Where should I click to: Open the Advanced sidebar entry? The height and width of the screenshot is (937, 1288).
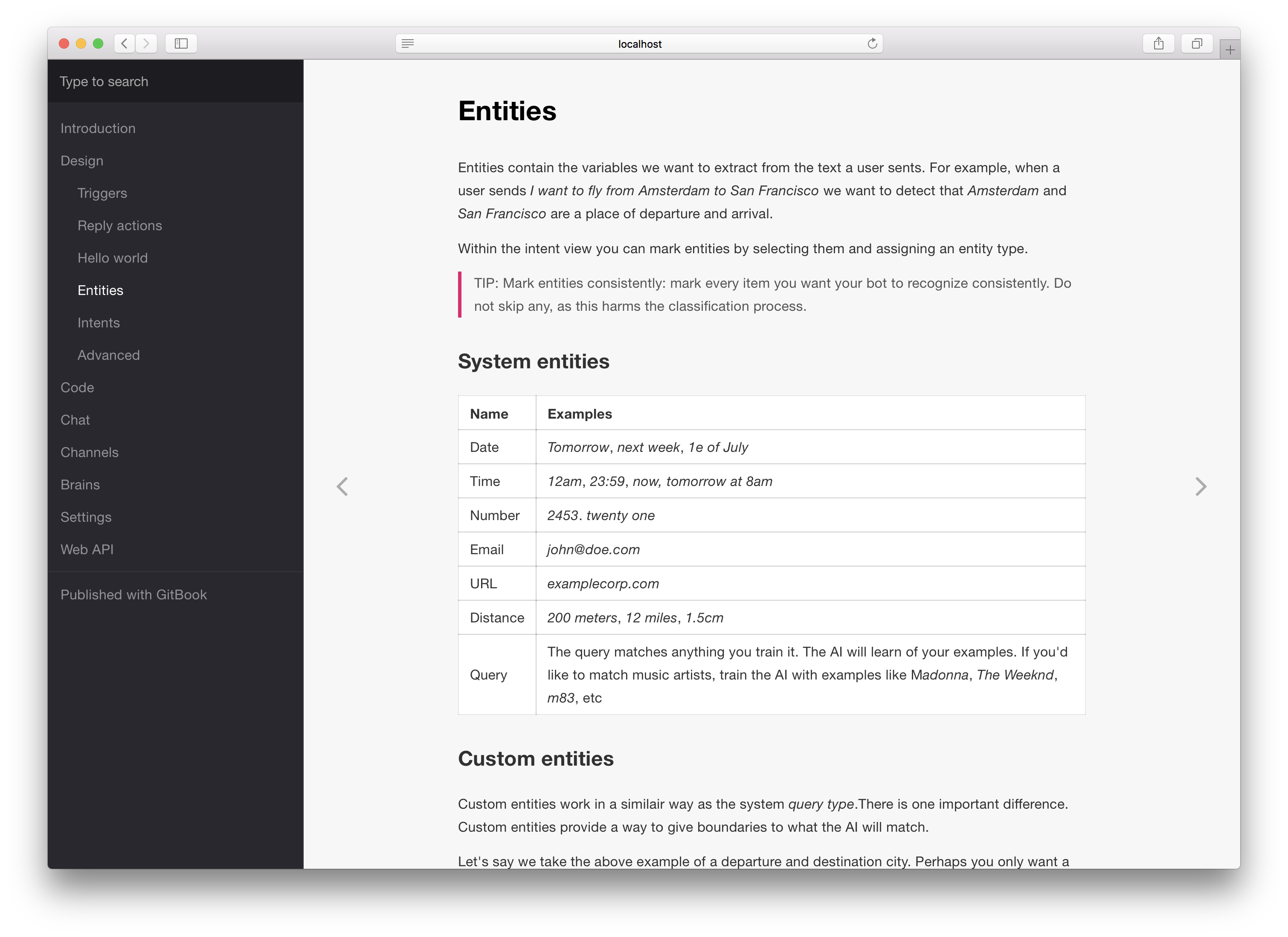point(108,355)
